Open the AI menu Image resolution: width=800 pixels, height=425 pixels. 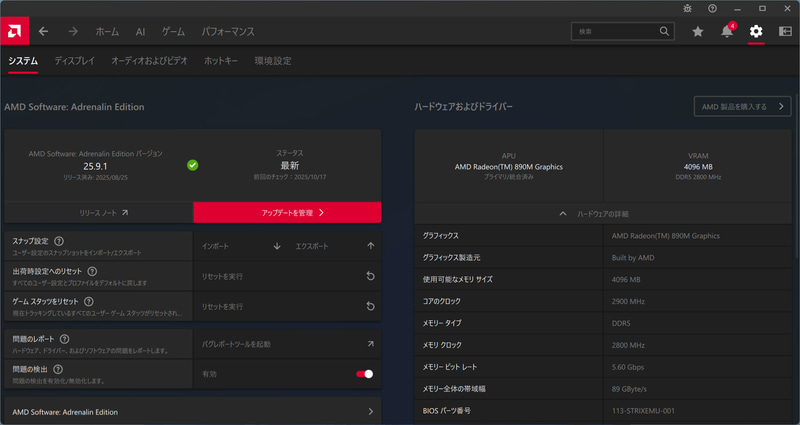point(140,32)
